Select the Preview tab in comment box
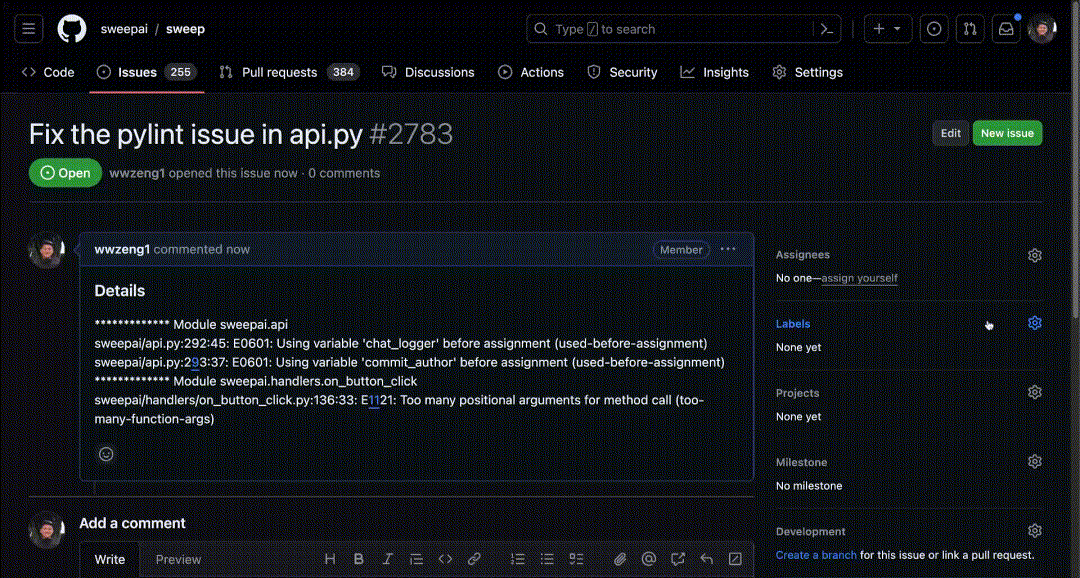This screenshot has width=1080, height=578. (178, 559)
